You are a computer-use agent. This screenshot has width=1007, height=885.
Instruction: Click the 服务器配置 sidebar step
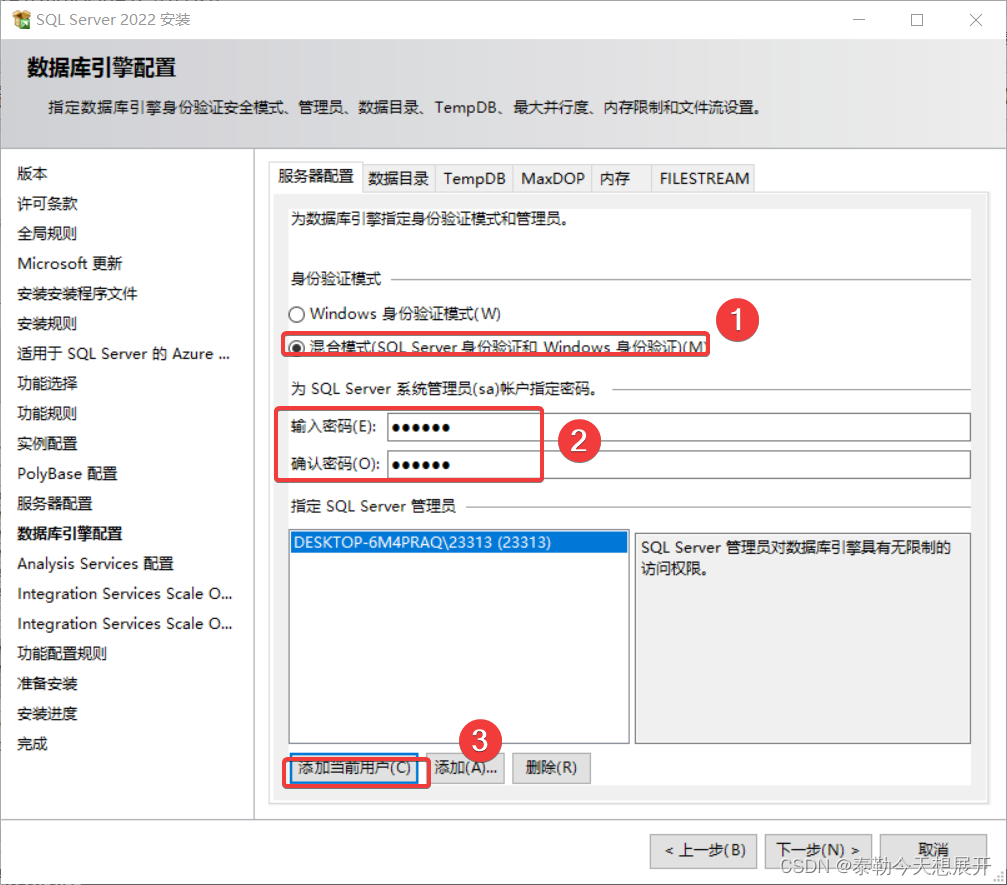[x=55, y=504]
